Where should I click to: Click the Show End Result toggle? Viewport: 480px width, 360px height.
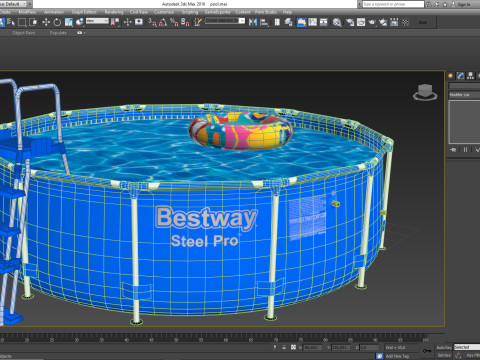coord(465,150)
